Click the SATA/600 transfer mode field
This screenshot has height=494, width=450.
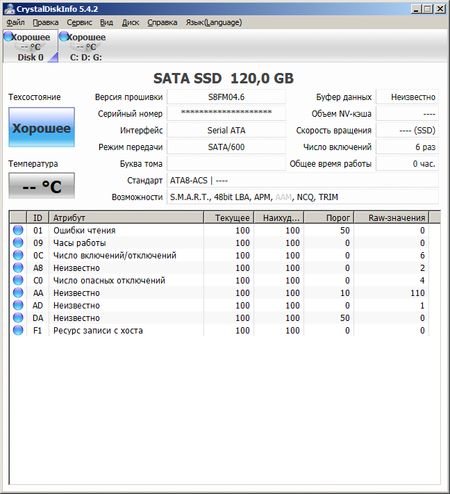pyautogui.click(x=226, y=147)
